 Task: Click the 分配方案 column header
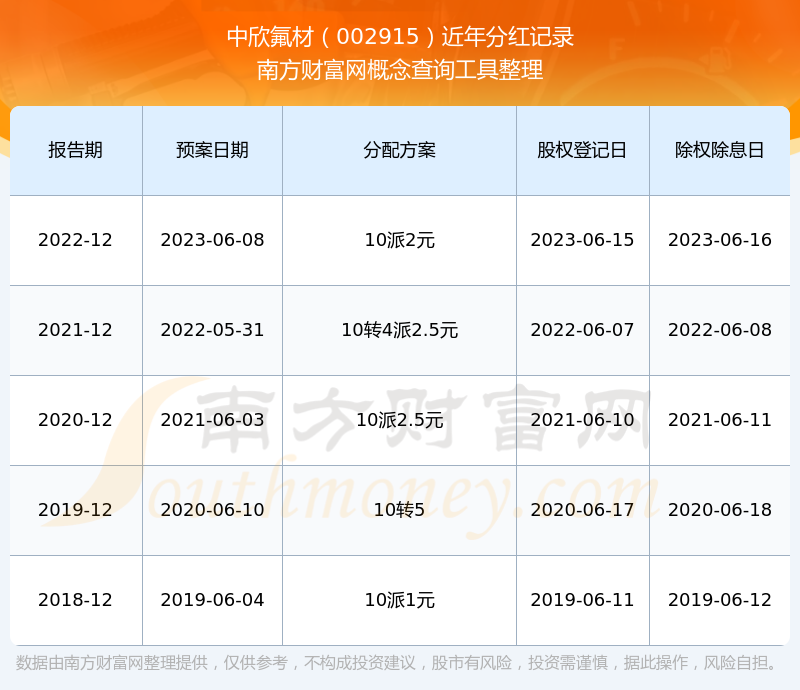[x=399, y=150]
